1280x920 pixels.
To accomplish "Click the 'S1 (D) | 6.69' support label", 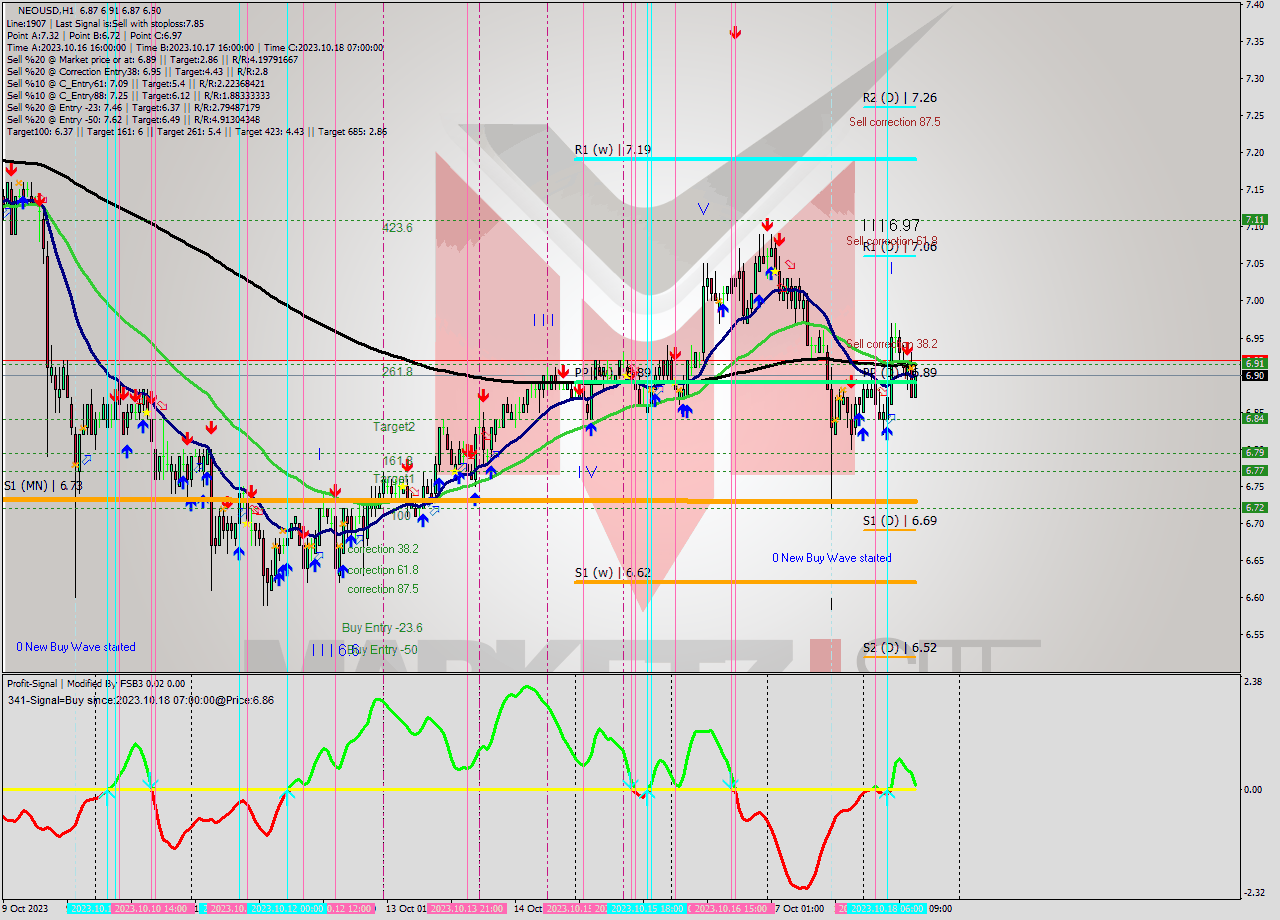I will tap(900, 521).
